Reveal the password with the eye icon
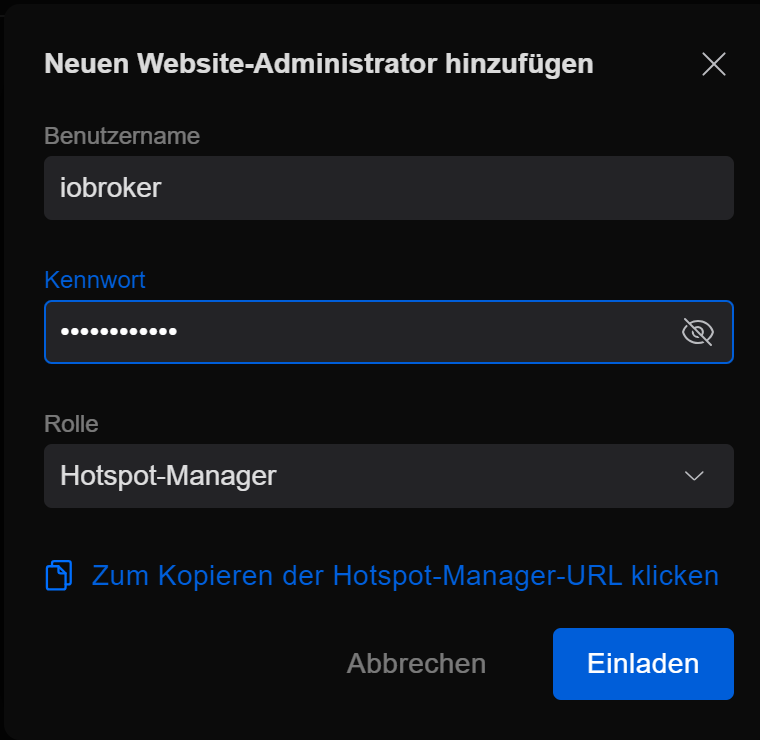This screenshot has width=760, height=740. (697, 332)
